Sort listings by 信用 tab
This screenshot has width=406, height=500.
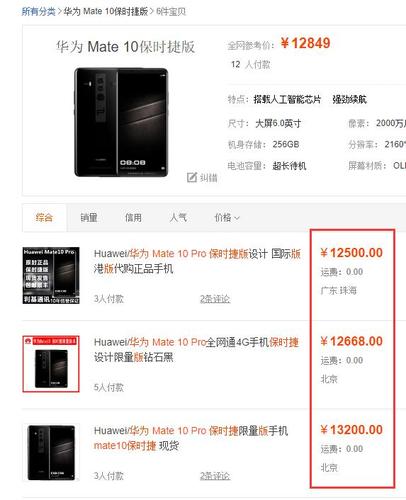click(x=133, y=218)
